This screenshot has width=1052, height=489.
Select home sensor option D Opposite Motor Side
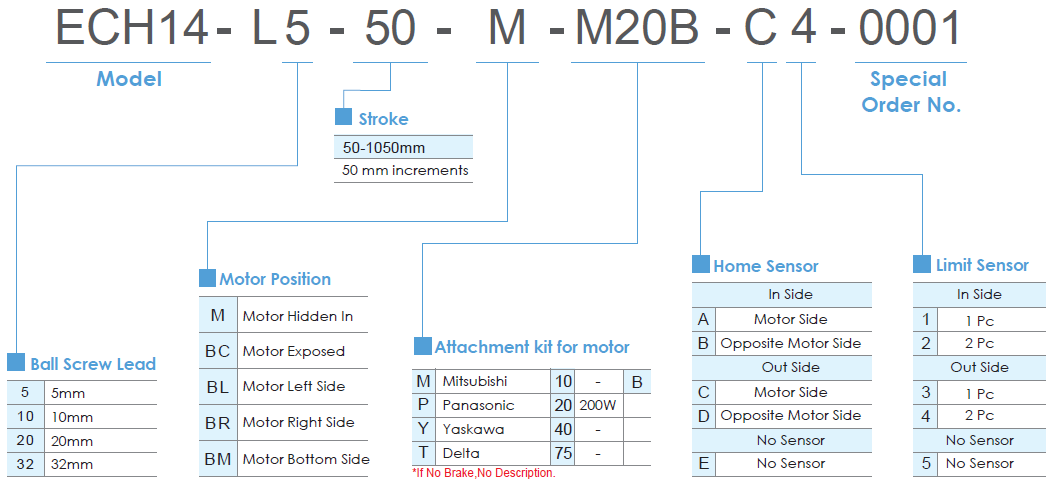coord(790,415)
